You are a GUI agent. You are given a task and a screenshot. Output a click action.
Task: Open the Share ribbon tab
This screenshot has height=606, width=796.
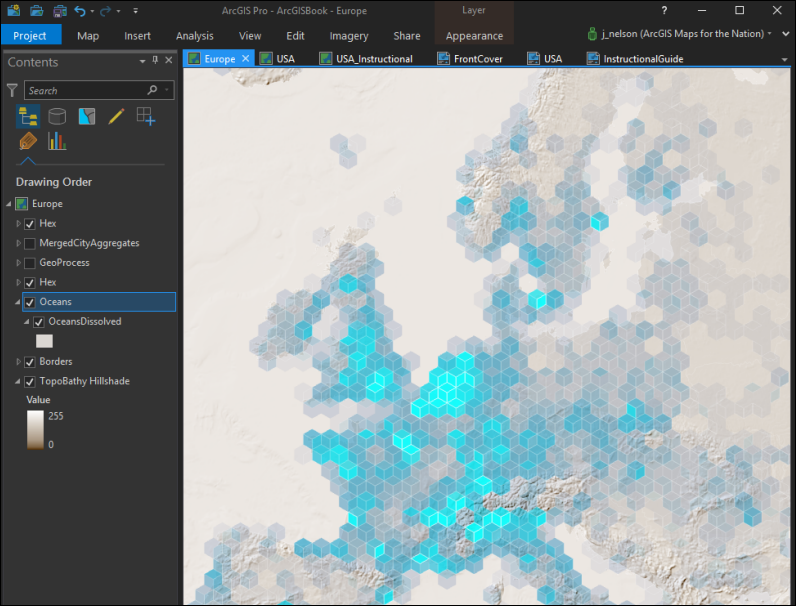pyautogui.click(x=407, y=36)
